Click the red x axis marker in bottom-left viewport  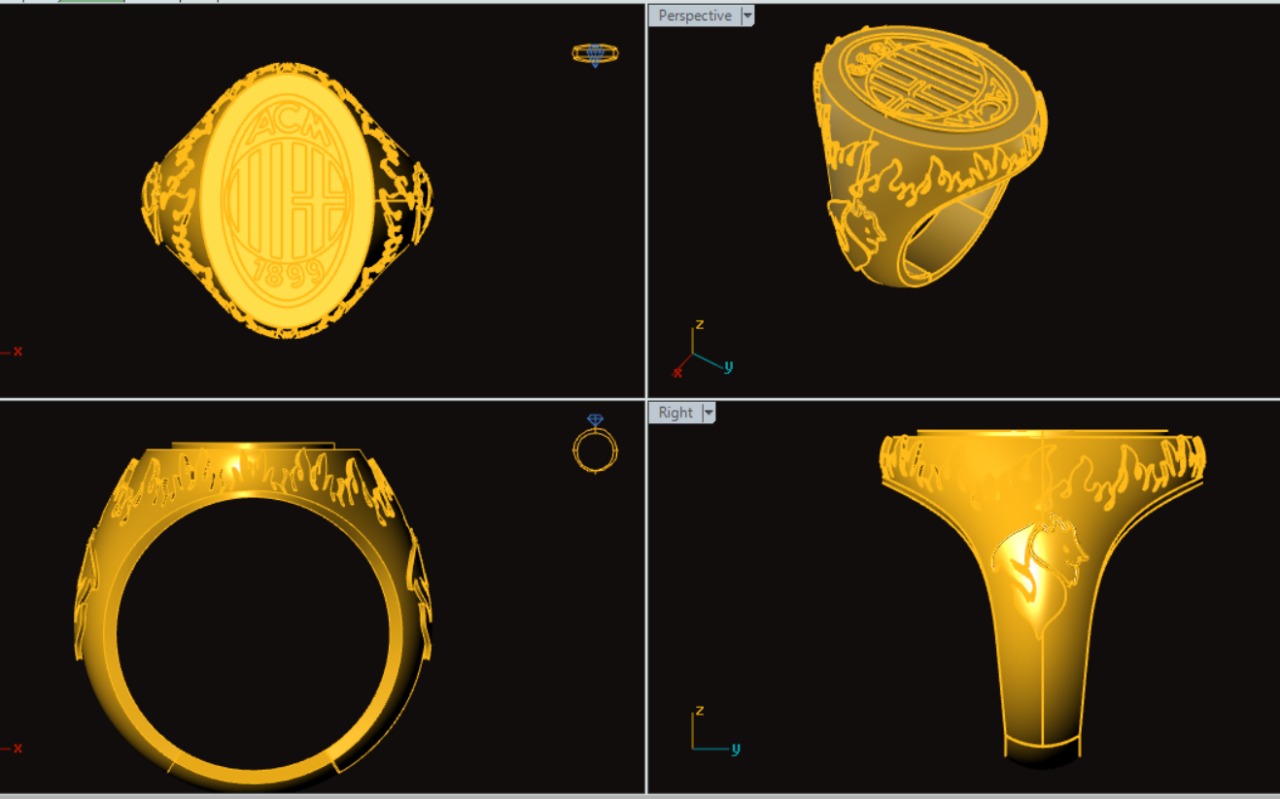point(17,748)
